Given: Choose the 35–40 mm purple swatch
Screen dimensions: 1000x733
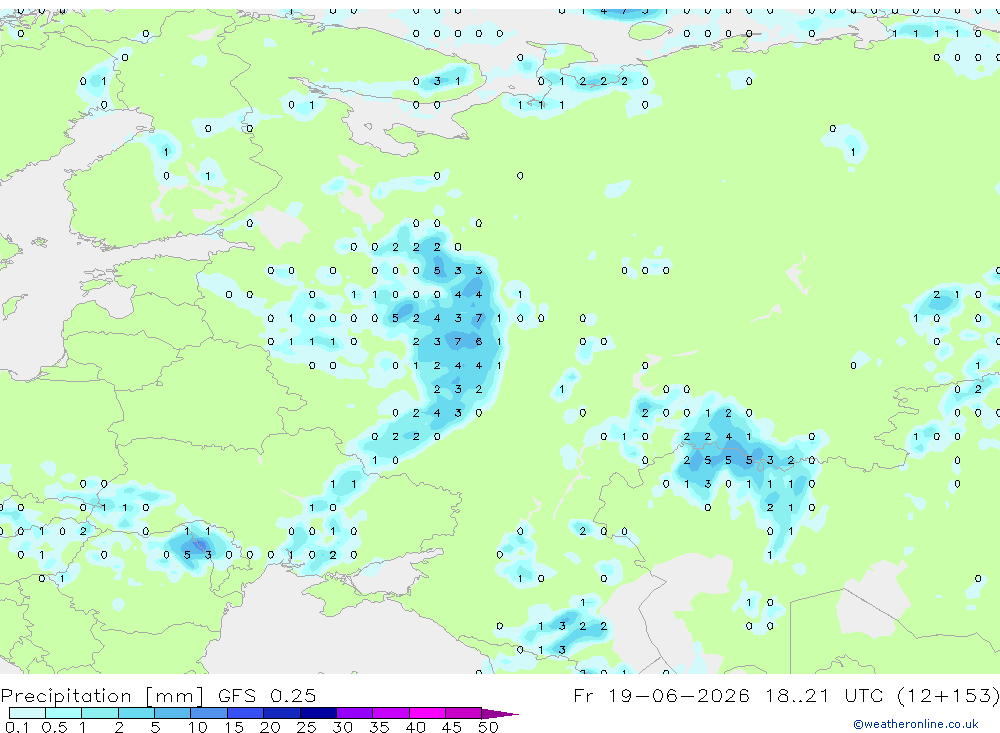Looking at the screenshot, I should point(391,713).
